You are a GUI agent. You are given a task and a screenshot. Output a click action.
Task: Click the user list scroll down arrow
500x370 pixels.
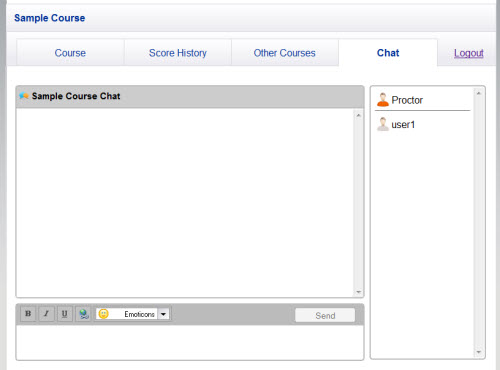coord(479,352)
